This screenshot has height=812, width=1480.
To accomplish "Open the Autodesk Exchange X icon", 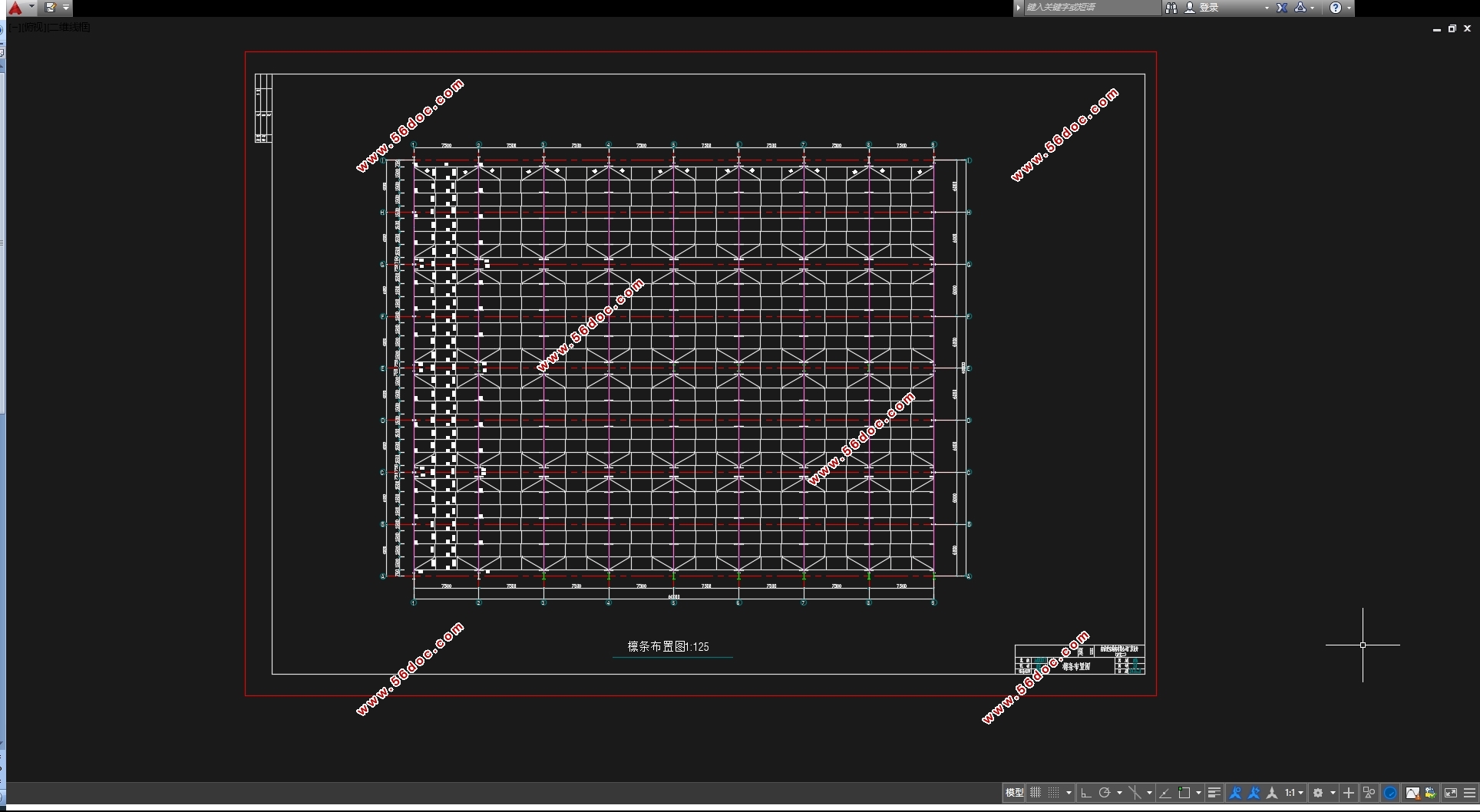I will coord(1282,8).
